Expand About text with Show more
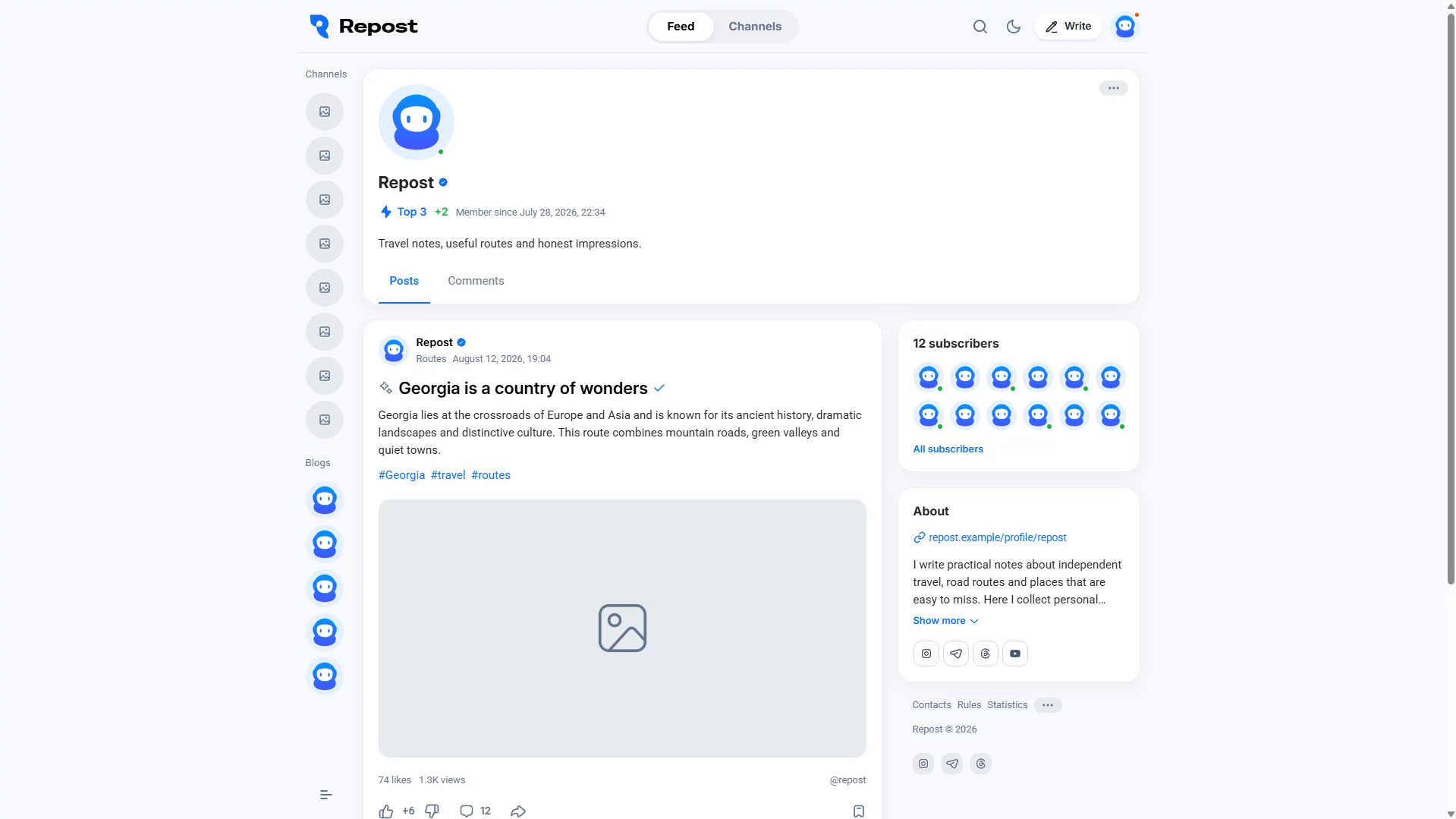This screenshot has width=1456, height=819. [945, 621]
